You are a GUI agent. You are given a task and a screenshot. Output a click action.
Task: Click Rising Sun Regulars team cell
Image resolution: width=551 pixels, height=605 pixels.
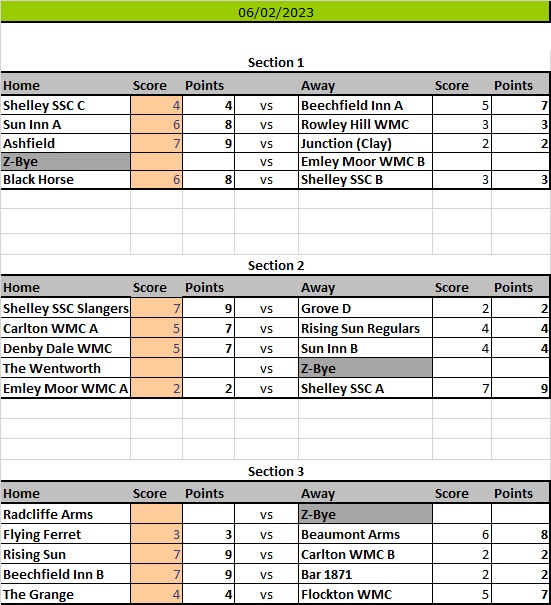pos(365,328)
